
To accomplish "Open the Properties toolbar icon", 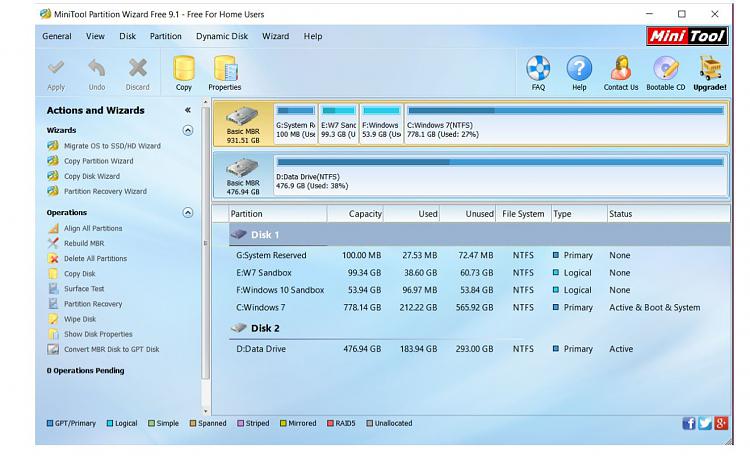I will 225,68.
